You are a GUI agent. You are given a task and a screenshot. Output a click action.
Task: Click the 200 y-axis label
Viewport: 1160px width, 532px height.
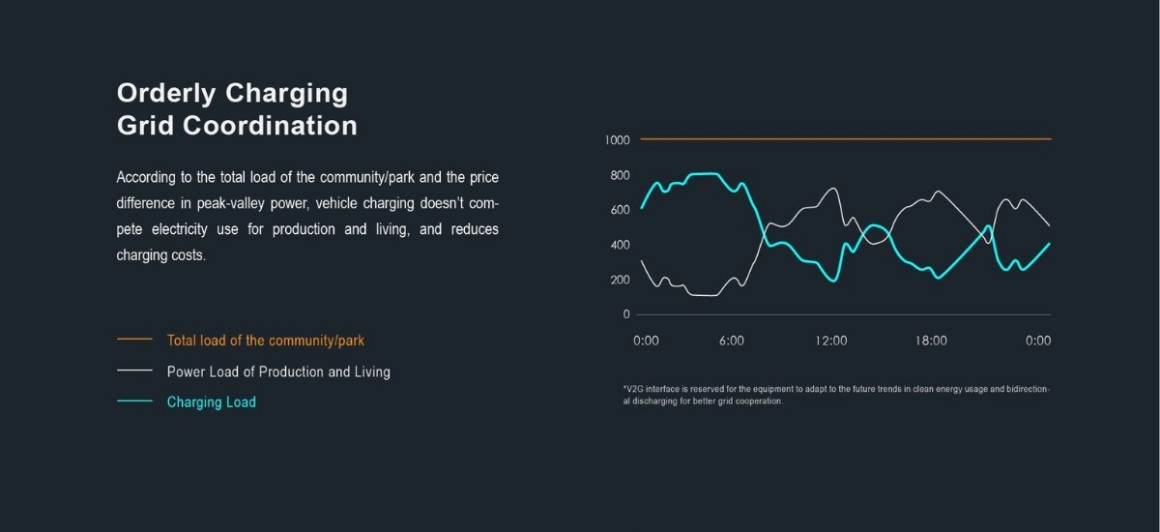[x=620, y=280]
